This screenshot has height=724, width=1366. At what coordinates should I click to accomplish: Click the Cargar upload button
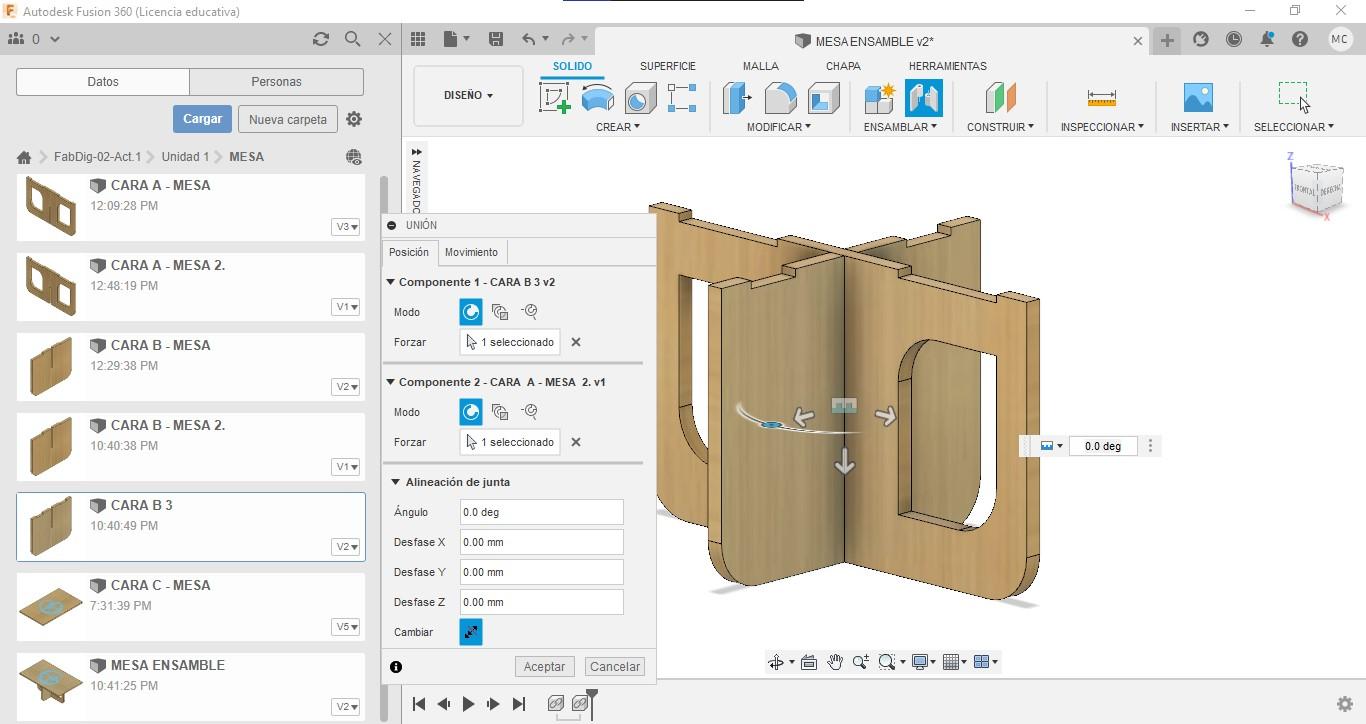point(202,119)
